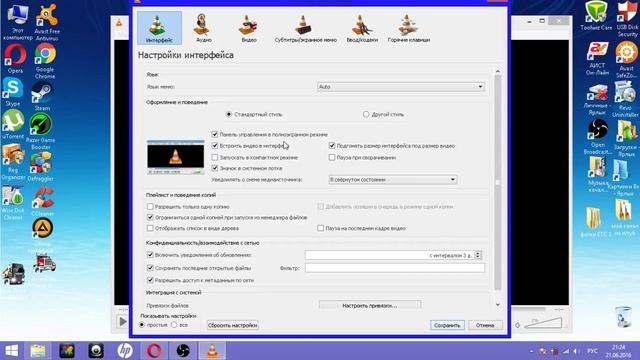Click VLC cone icon in taskbar
Screen dimensions: 640x360
pyautogui.click(x=212, y=351)
